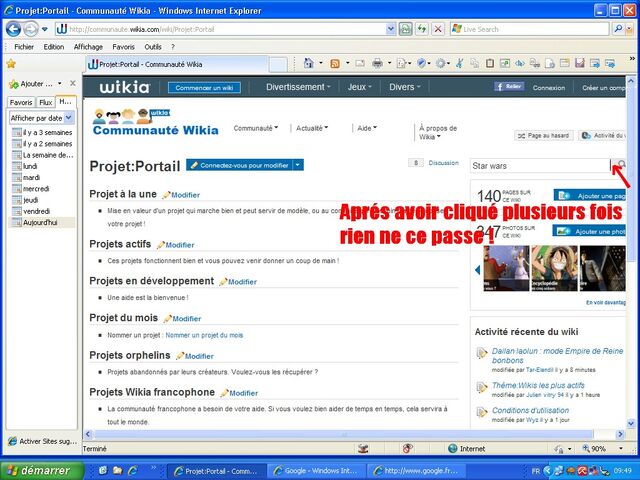Click the browser Back arrow button
Viewport: 640px width, 480px height.
tap(13, 29)
